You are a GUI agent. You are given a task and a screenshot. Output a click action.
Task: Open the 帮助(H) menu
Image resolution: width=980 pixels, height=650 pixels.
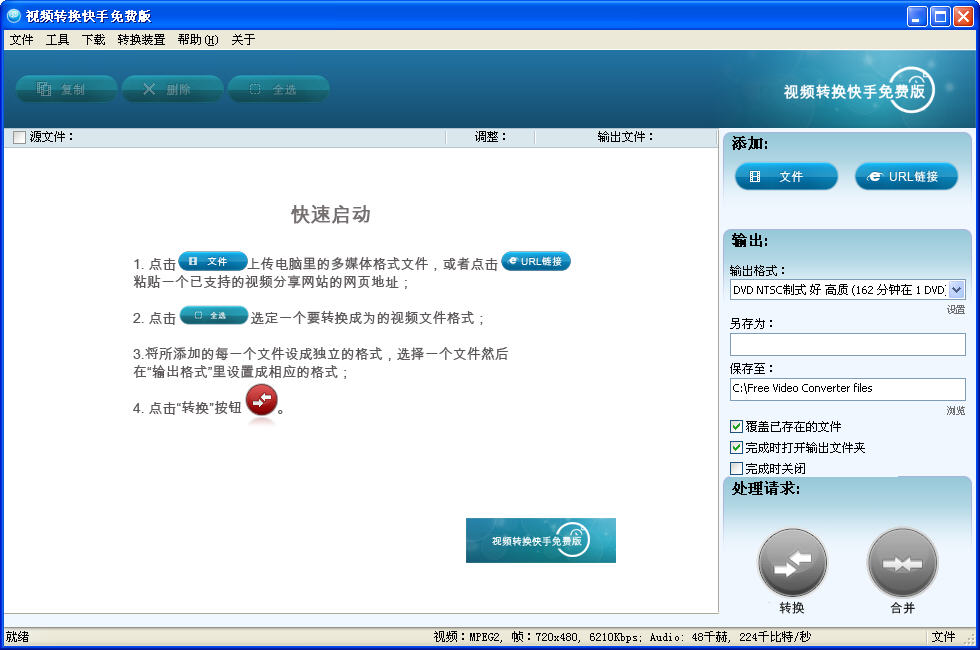point(198,39)
